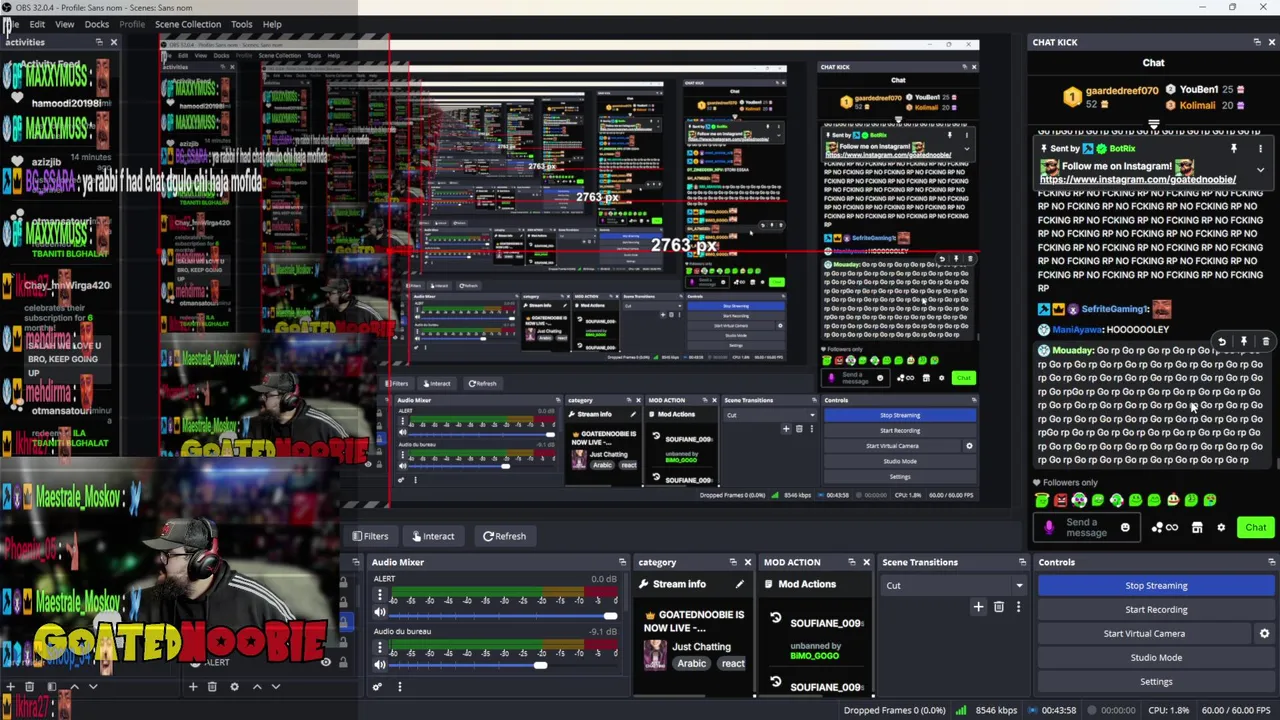
Task: Start Recording from the Controls dock
Action: pyautogui.click(x=1156, y=610)
